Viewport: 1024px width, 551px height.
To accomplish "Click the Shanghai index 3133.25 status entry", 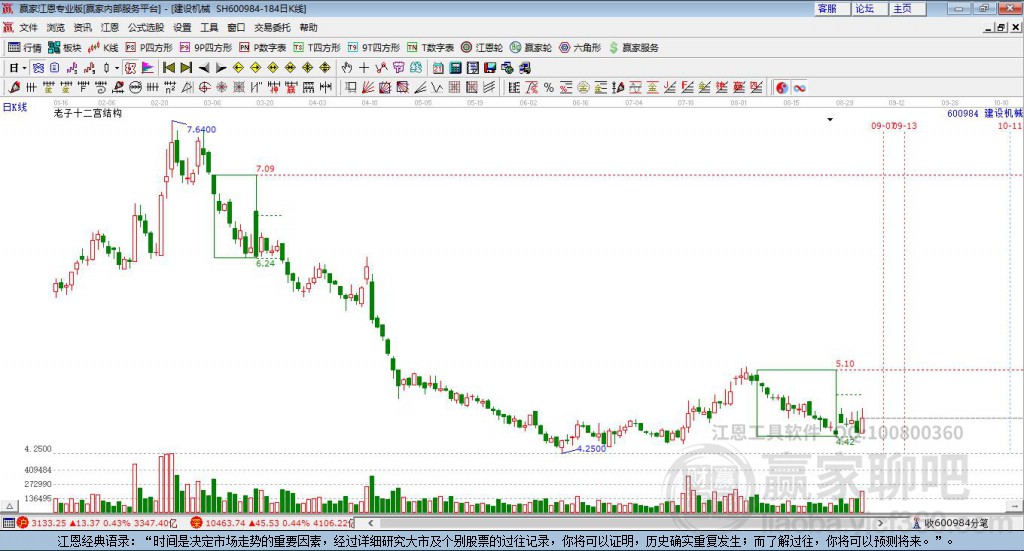I will click(x=97, y=523).
